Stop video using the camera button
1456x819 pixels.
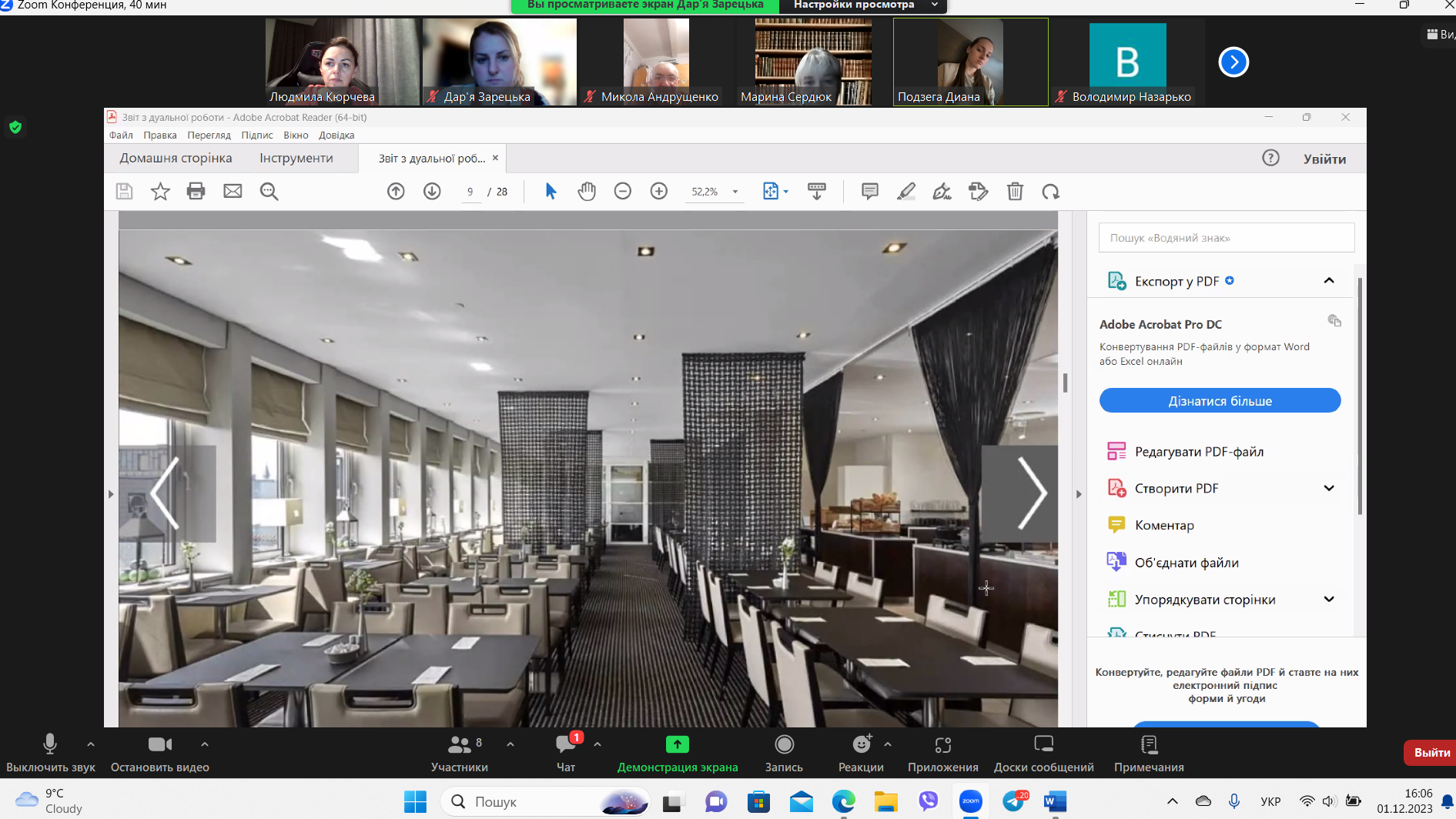pos(159,752)
